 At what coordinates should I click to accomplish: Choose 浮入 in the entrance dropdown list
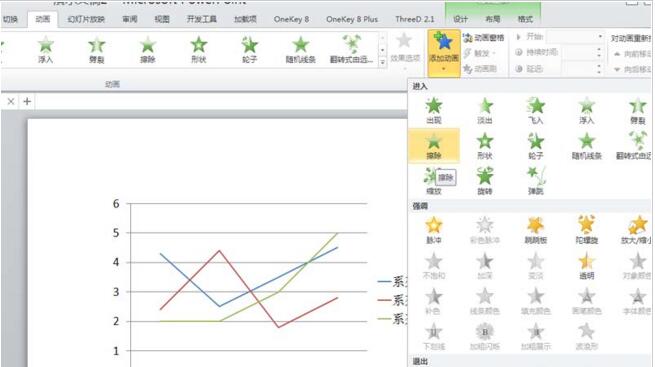(586, 111)
